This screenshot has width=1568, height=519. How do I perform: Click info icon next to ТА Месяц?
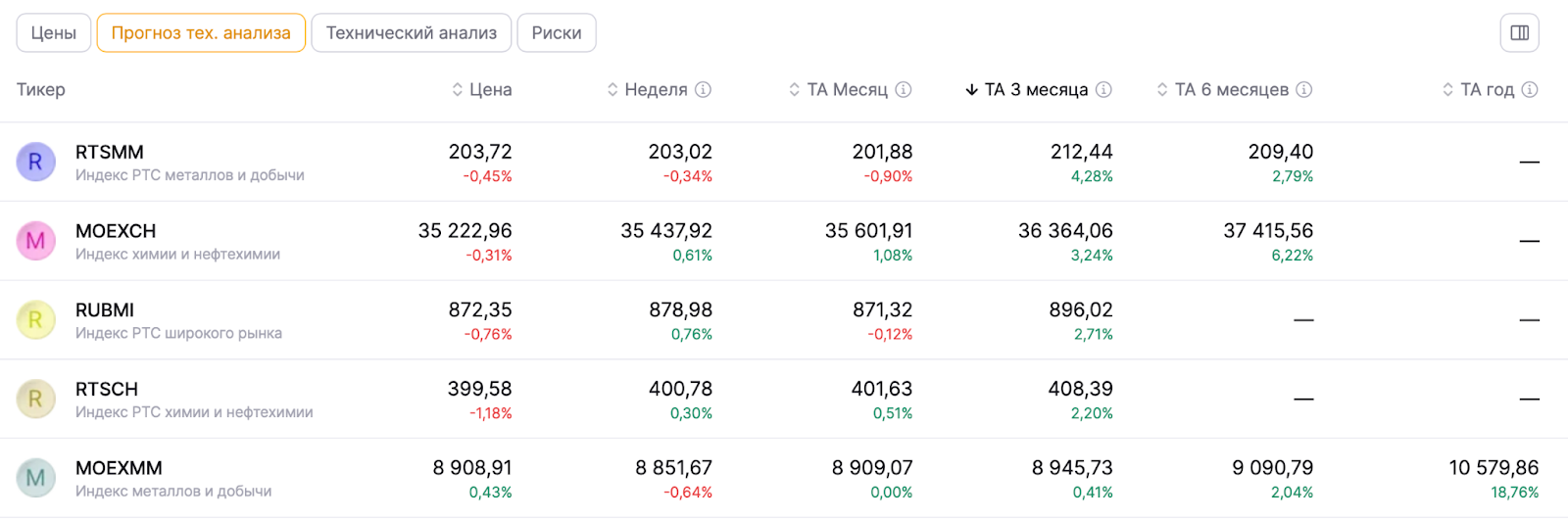click(904, 89)
